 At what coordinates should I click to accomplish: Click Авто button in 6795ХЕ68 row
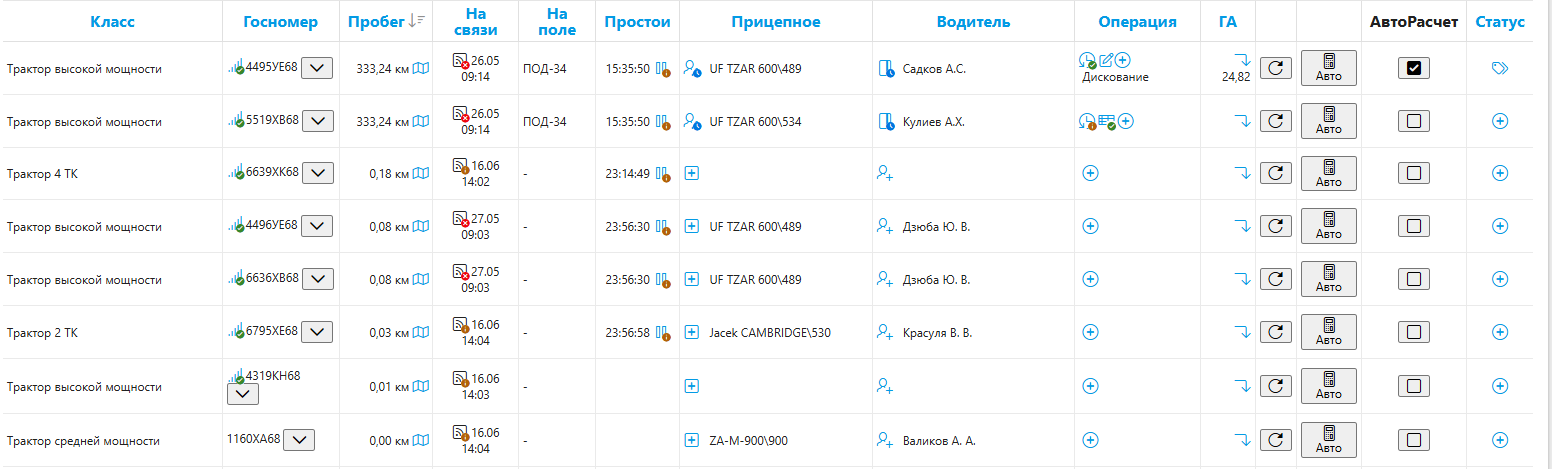[1329, 332]
